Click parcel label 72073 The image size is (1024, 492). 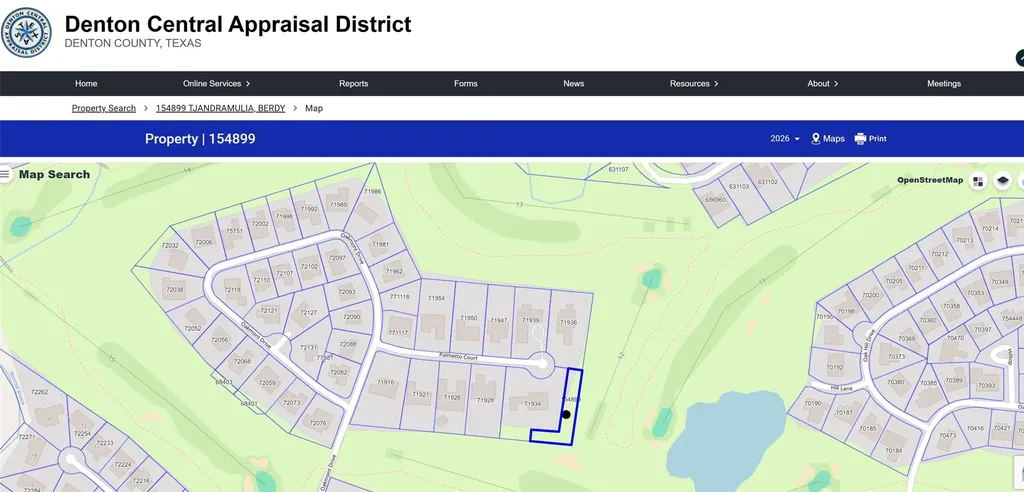click(x=291, y=402)
